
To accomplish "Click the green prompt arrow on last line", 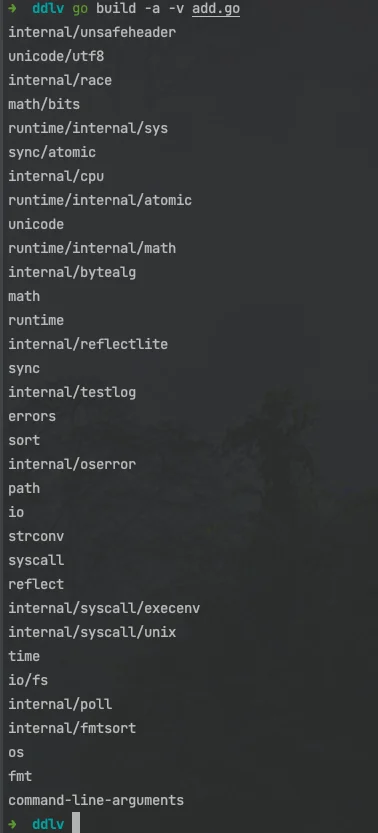I will pos(12,824).
